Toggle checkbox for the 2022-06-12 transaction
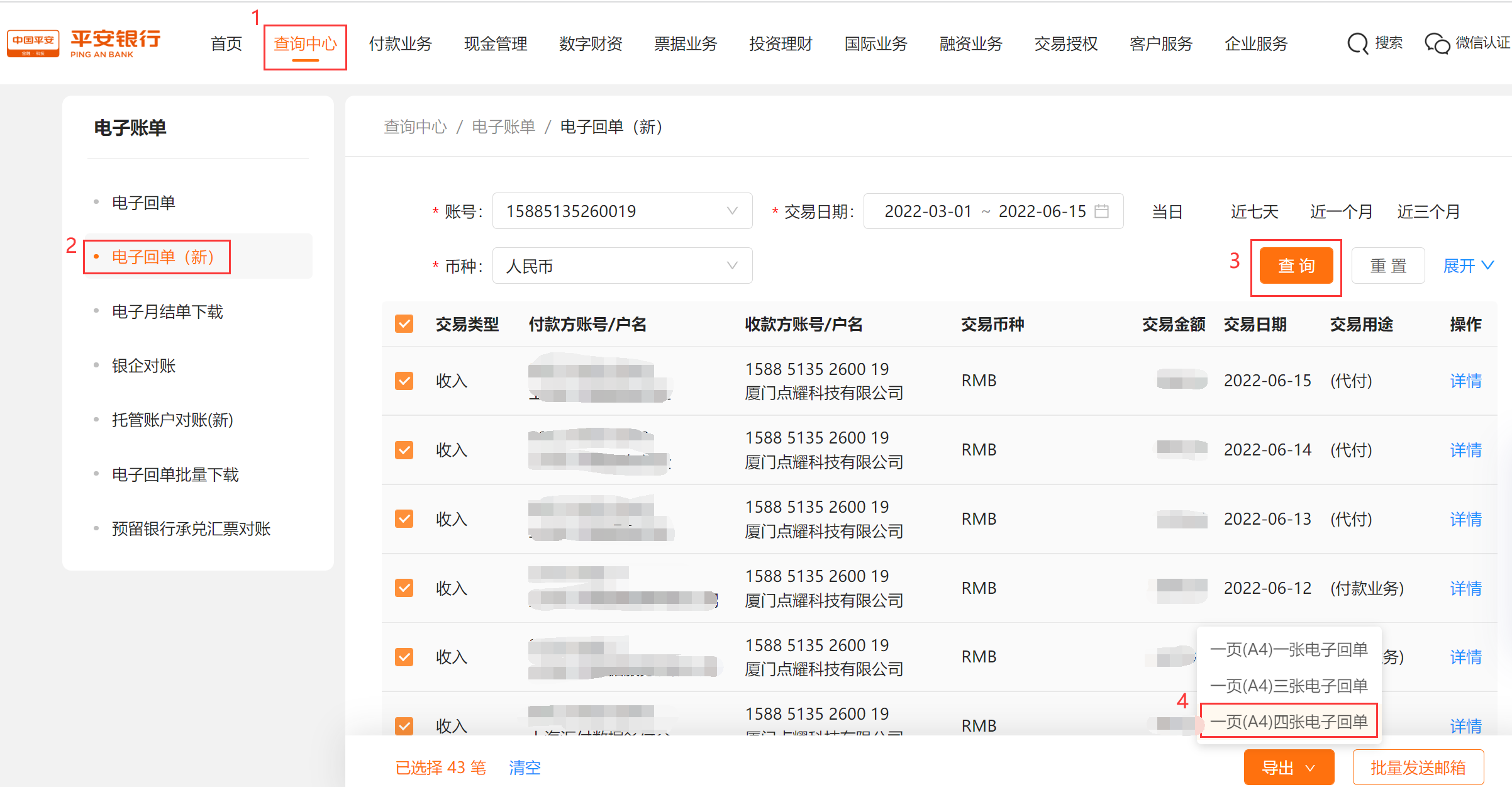The image size is (1512, 787). click(404, 588)
